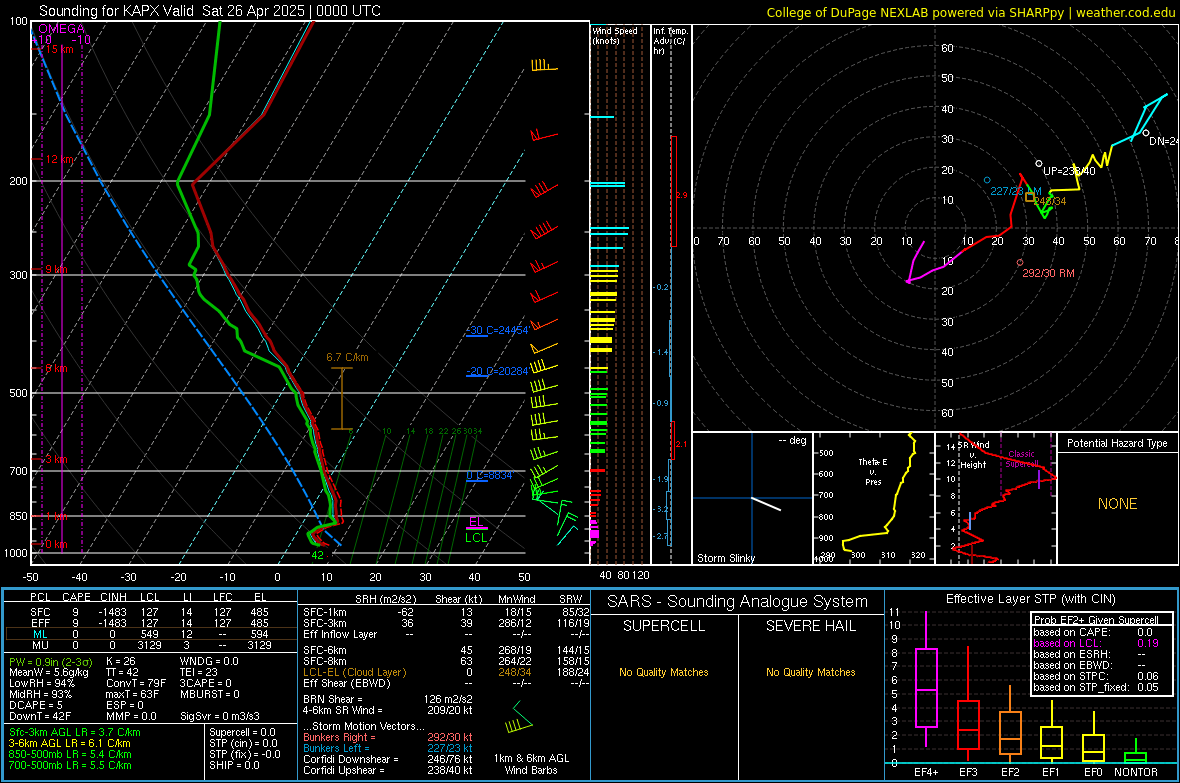Viewport: 1180px width, 783px height.
Task: Click the green 42 surface dewpoint value
Action: 318,556
